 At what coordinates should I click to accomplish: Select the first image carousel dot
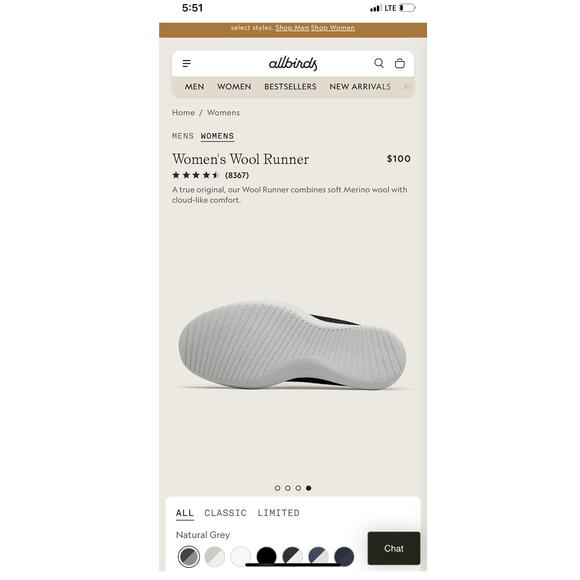[x=277, y=488]
